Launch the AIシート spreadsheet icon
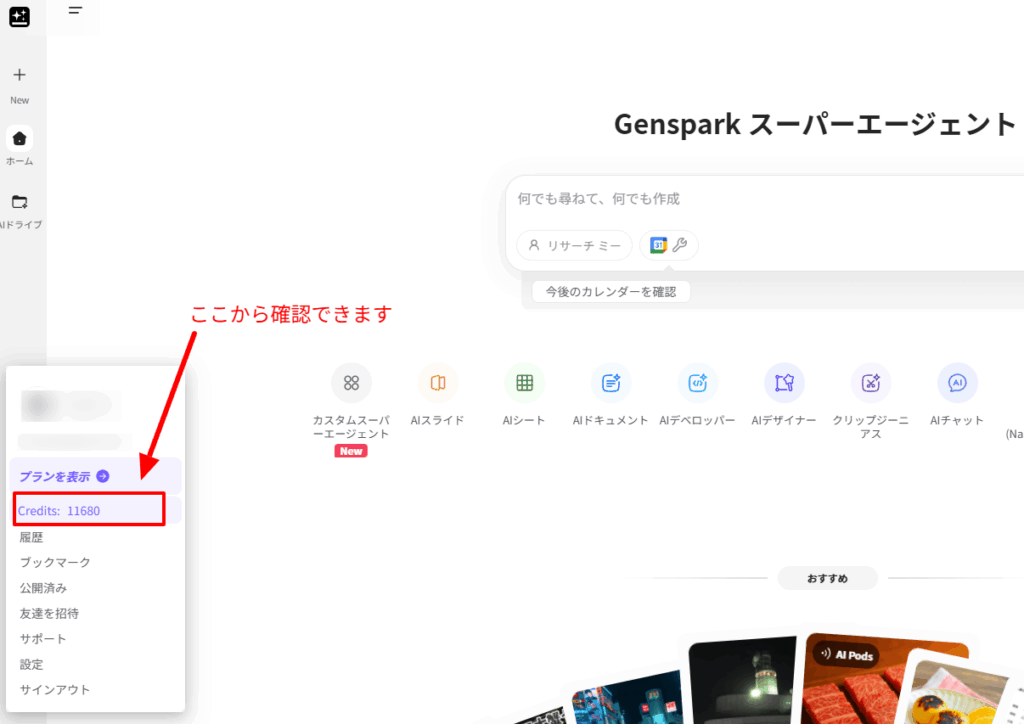Viewport: 1024px width, 724px height. pyautogui.click(x=524, y=383)
